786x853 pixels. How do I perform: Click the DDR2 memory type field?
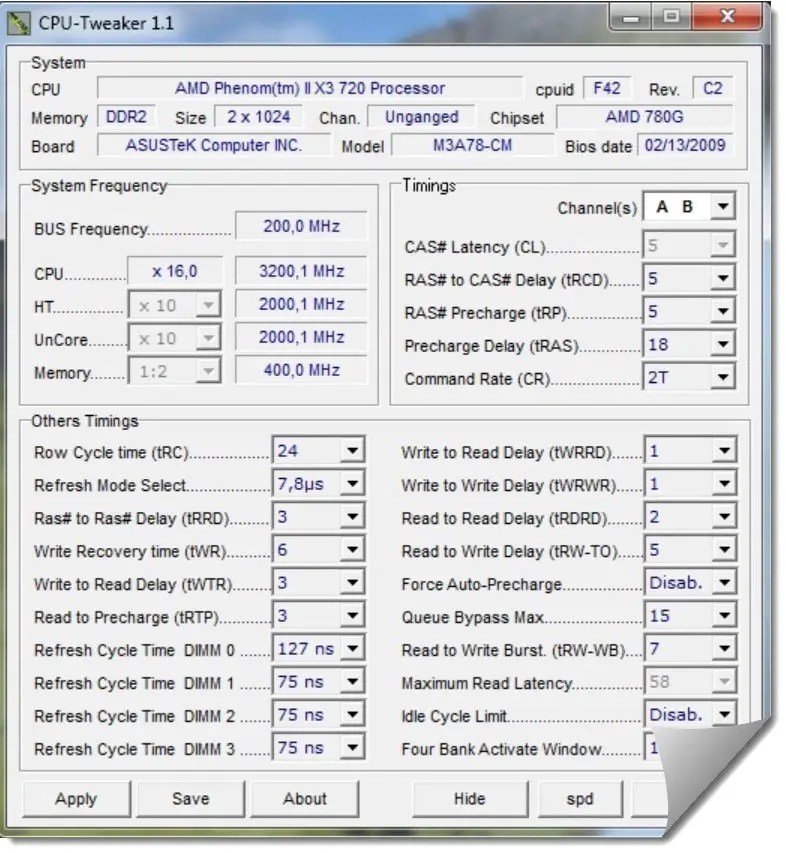pyautogui.click(x=126, y=117)
